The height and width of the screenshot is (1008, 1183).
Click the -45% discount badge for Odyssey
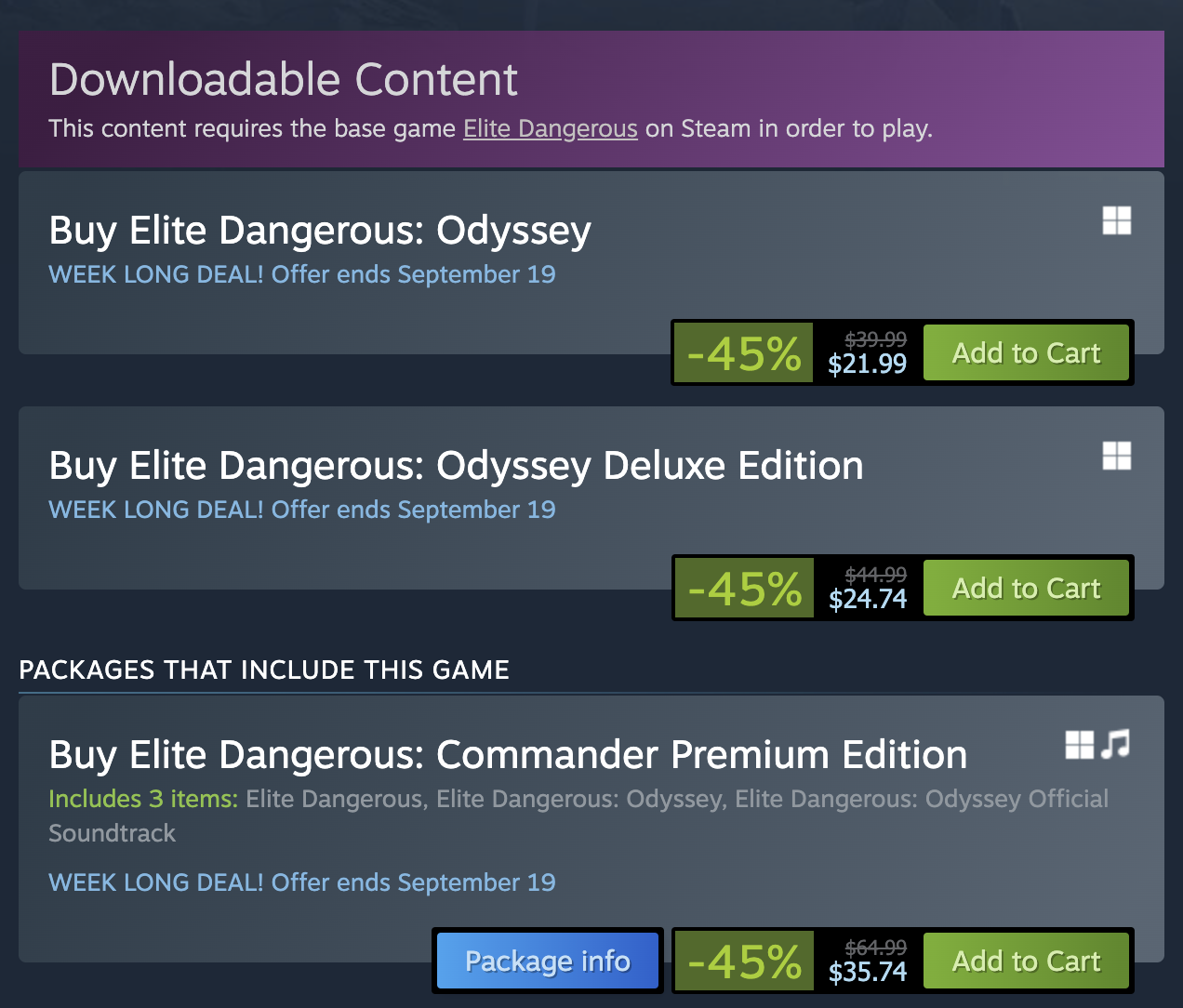[743, 352]
